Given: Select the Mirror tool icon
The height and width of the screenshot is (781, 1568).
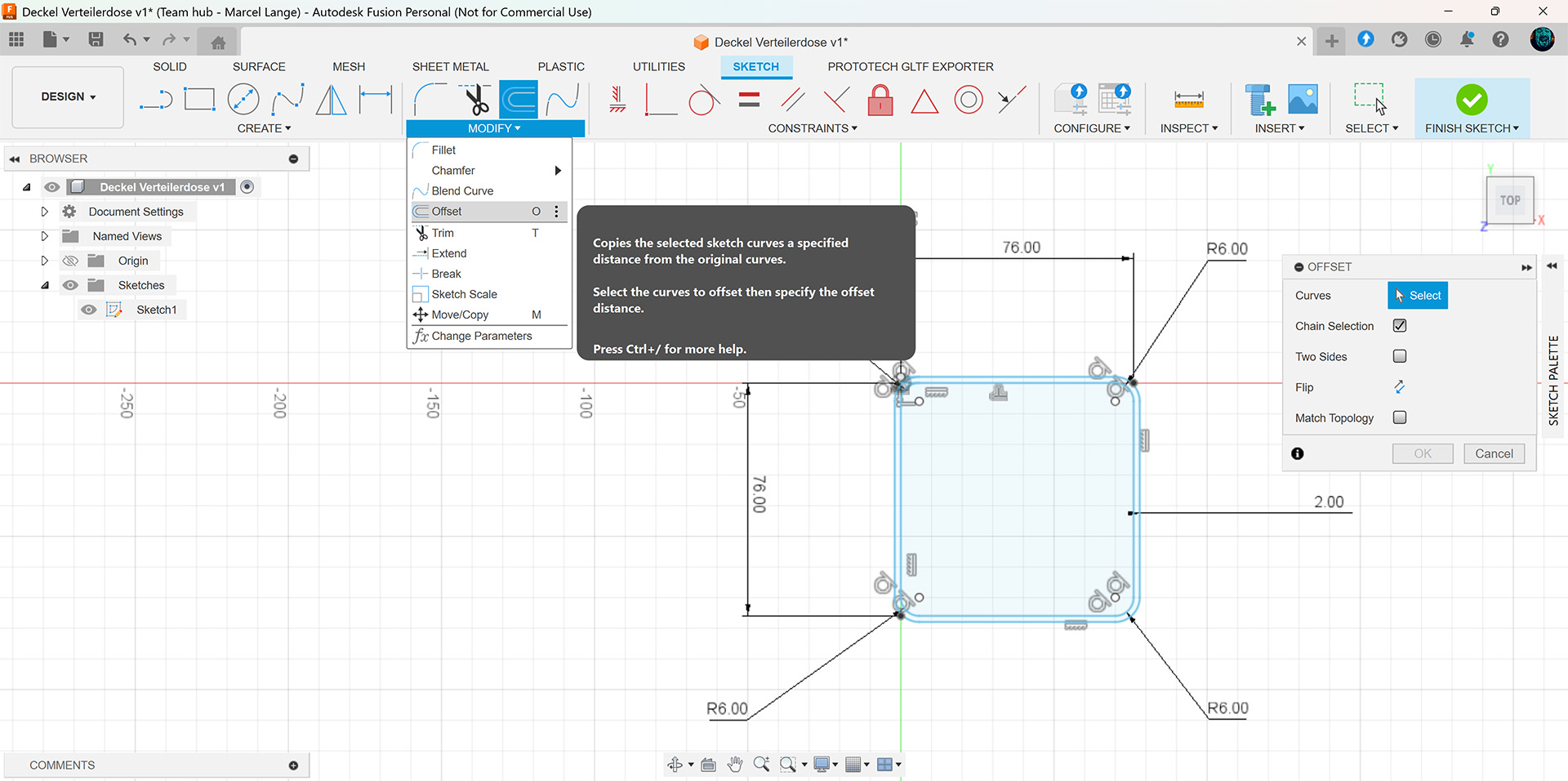Looking at the screenshot, I should [x=331, y=100].
